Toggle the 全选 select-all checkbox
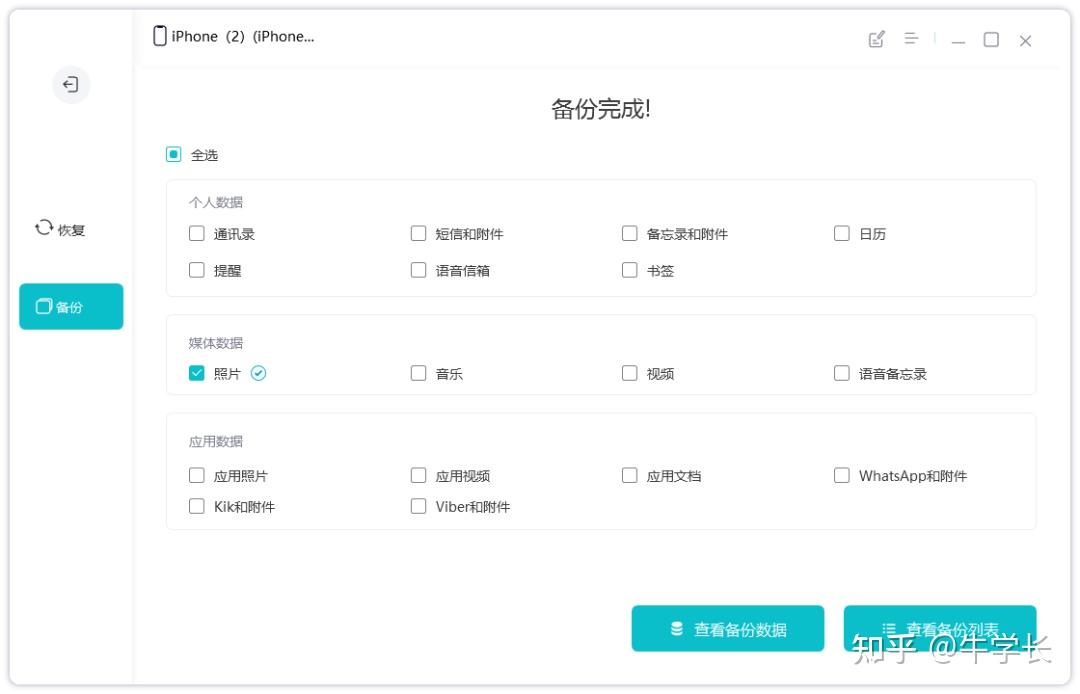This screenshot has height=694, width=1080. click(x=174, y=155)
